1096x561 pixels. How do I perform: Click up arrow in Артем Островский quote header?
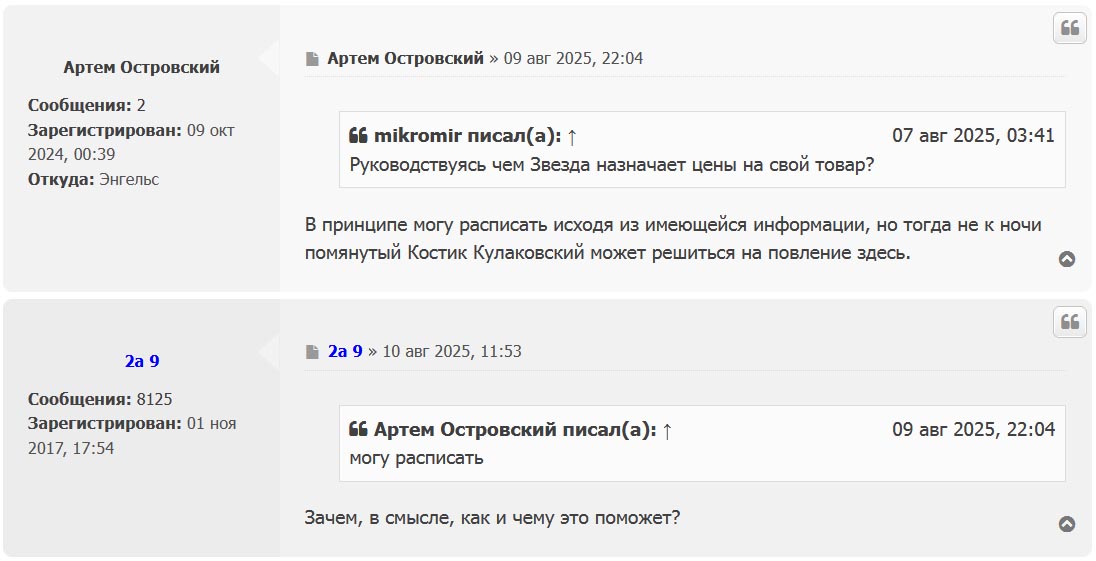point(667,430)
